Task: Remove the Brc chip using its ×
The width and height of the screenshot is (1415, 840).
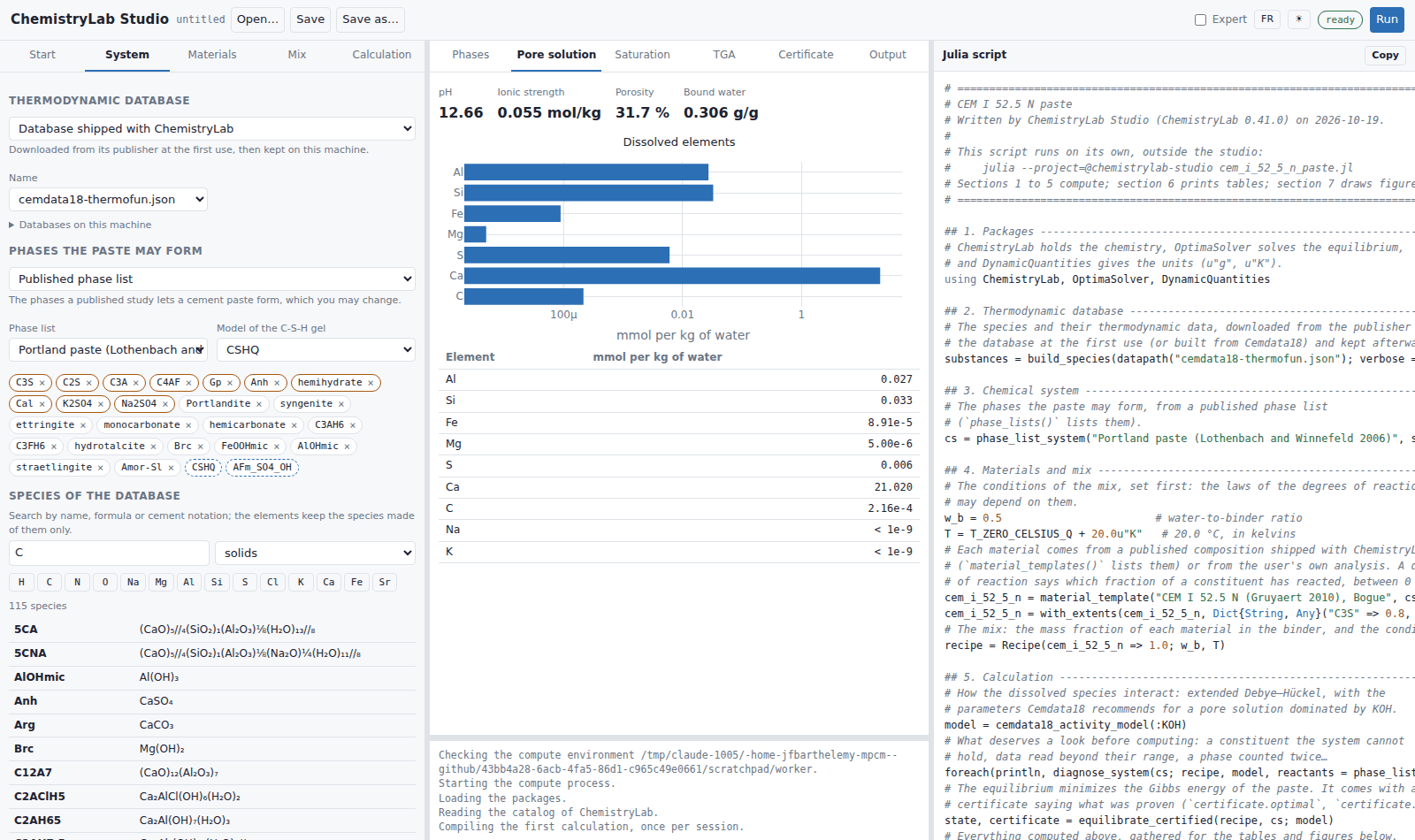Action: coord(201,447)
